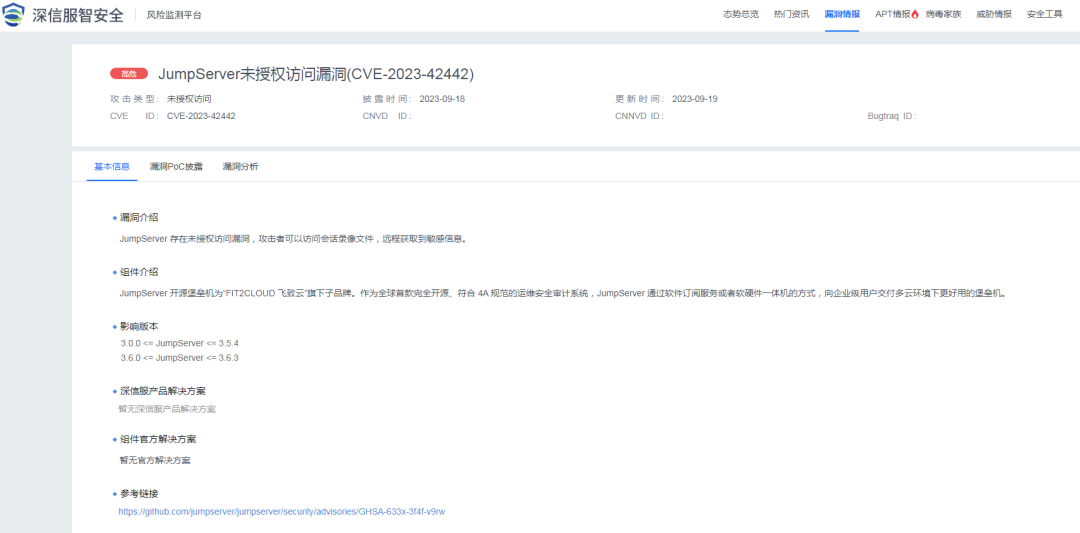Open the 态势总览 nav item

click(x=741, y=14)
